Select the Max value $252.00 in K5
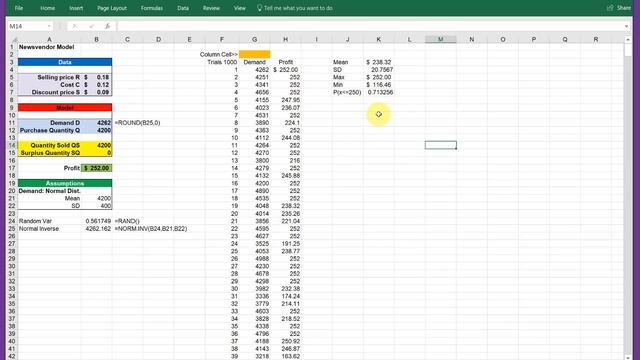The image size is (640, 360). tap(379, 77)
